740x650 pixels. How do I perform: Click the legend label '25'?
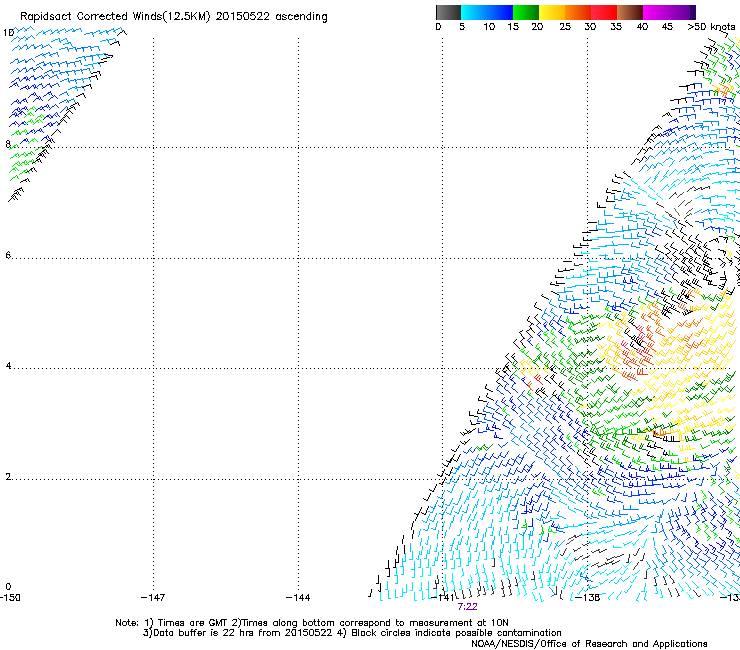[565, 27]
